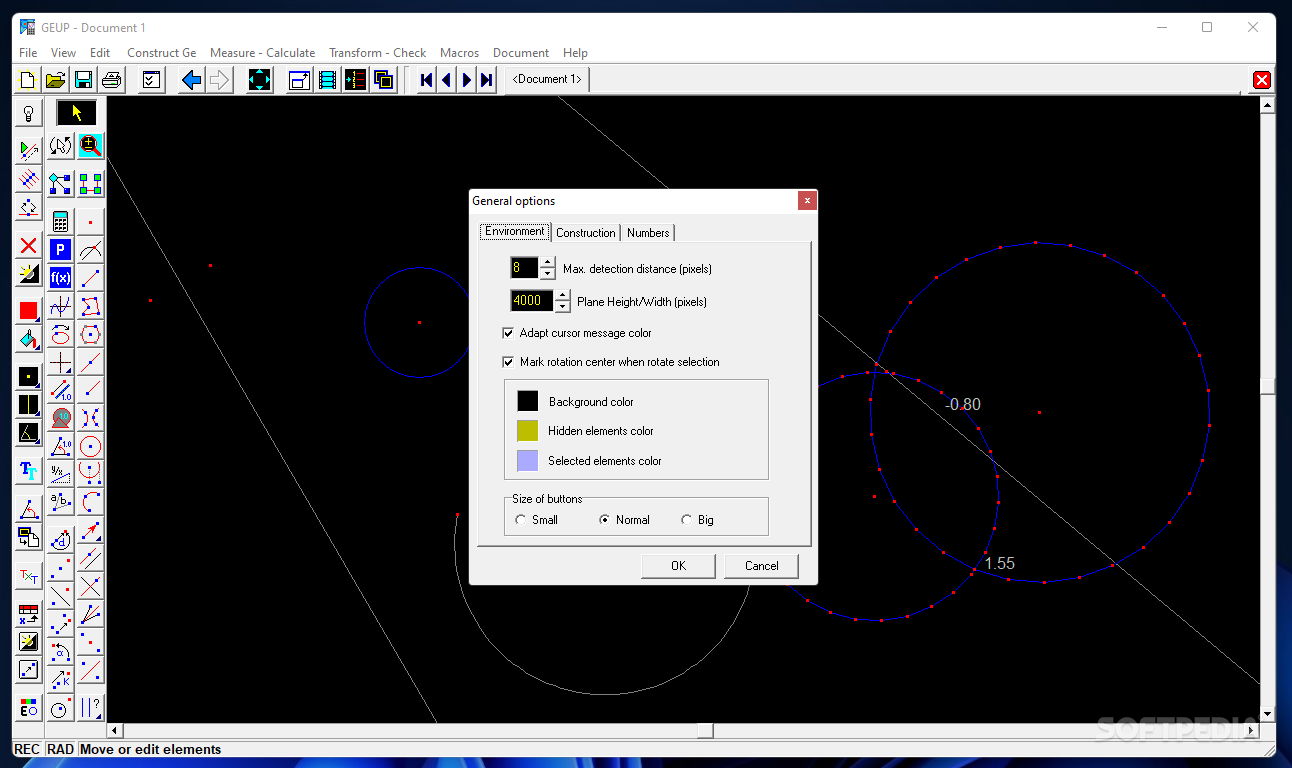Select the a/b ratio tool
This screenshot has width=1292, height=768.
60,502
